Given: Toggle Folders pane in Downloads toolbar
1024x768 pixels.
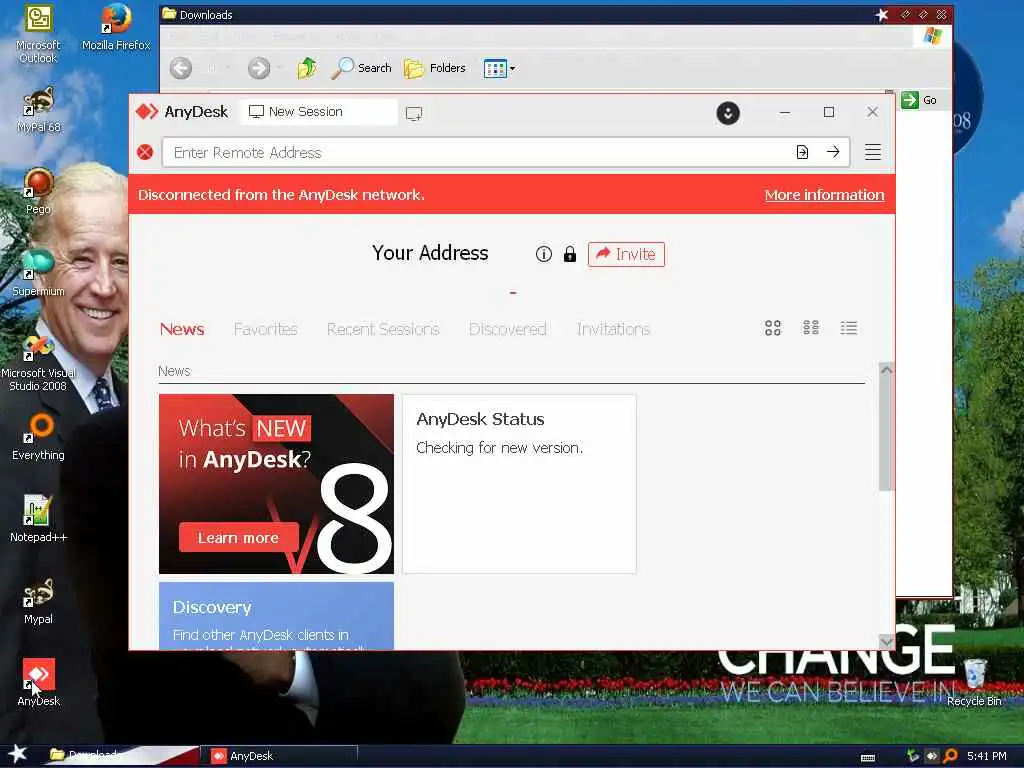Looking at the screenshot, I should (x=434, y=68).
